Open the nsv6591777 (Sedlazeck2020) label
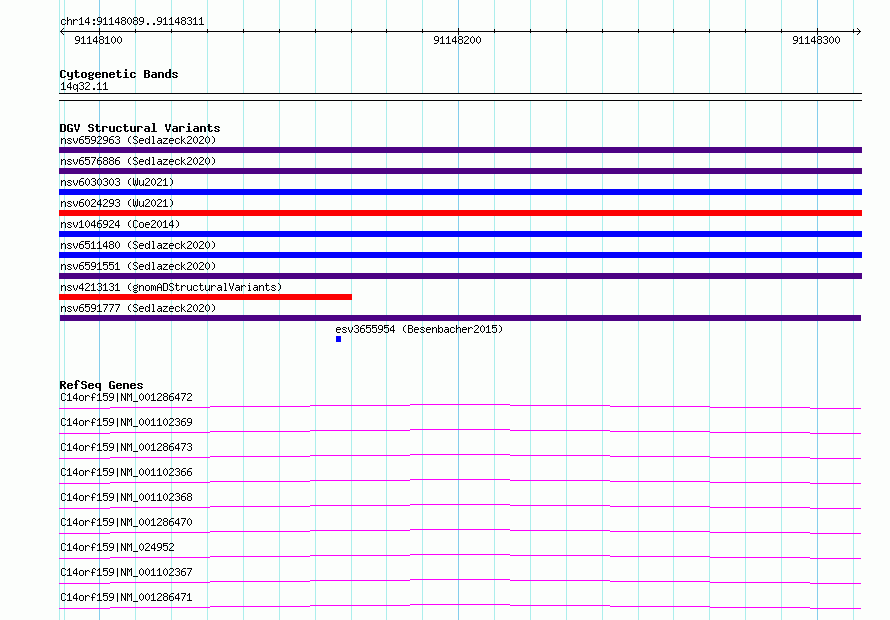 point(138,308)
